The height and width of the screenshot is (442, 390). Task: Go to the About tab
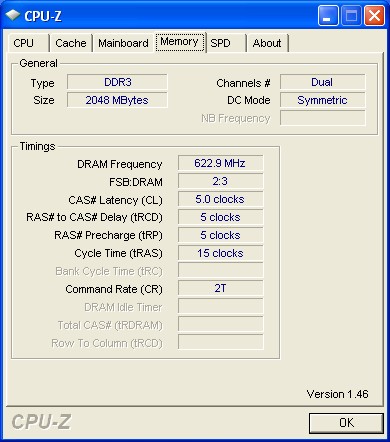point(267,43)
